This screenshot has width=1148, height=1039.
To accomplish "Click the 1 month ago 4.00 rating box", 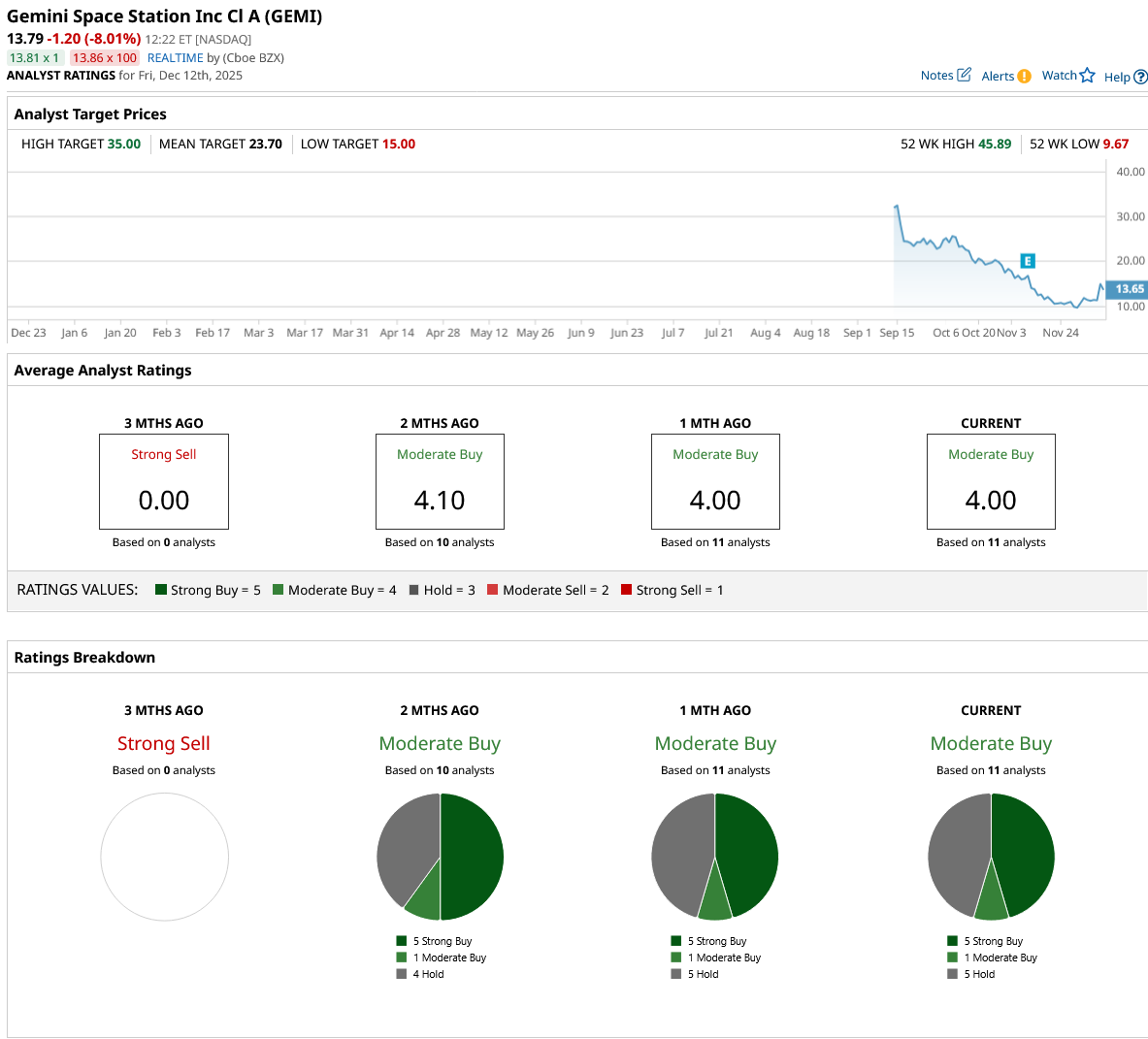I will coord(715,481).
